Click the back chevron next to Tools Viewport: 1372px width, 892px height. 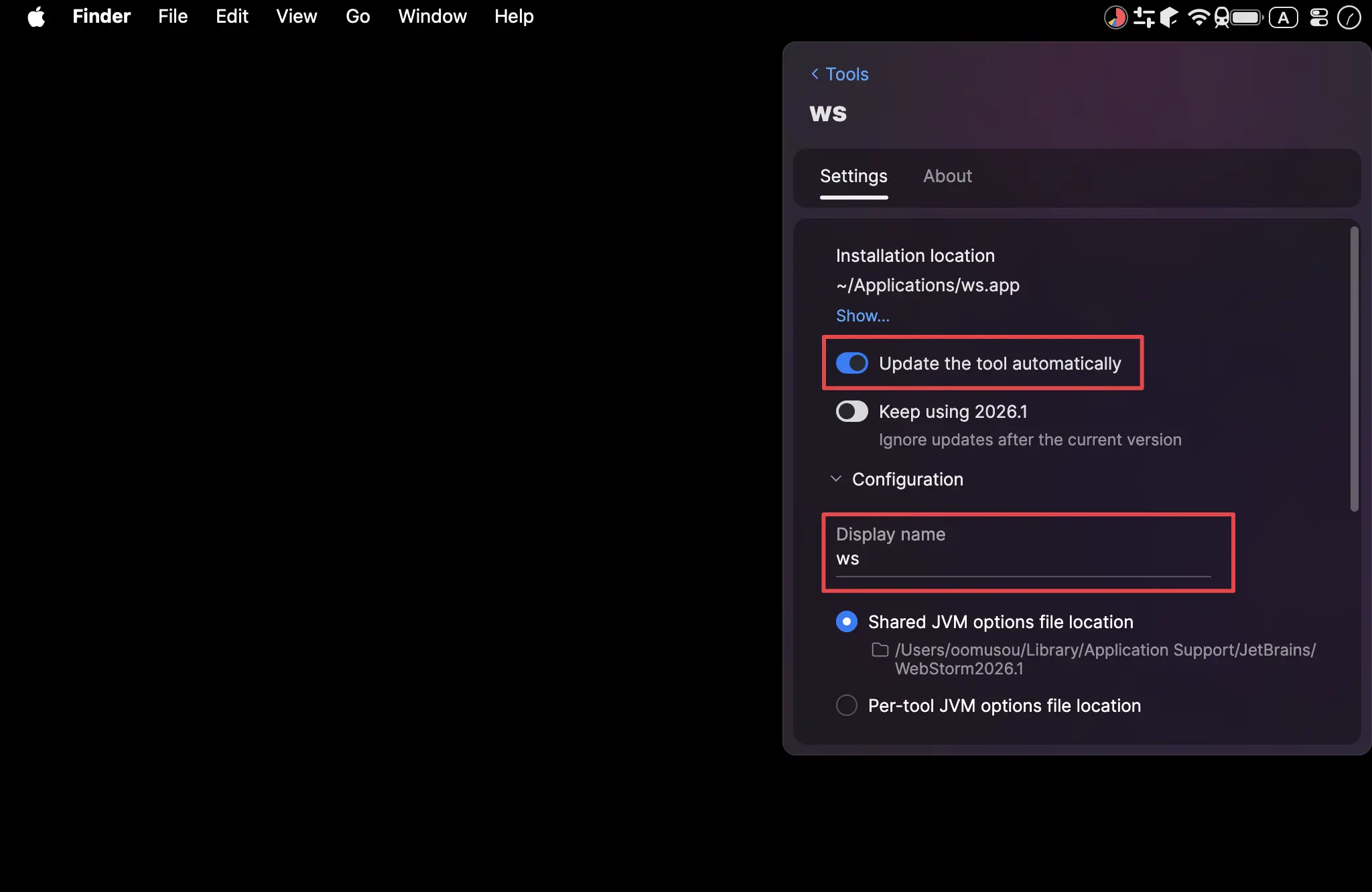pos(815,74)
